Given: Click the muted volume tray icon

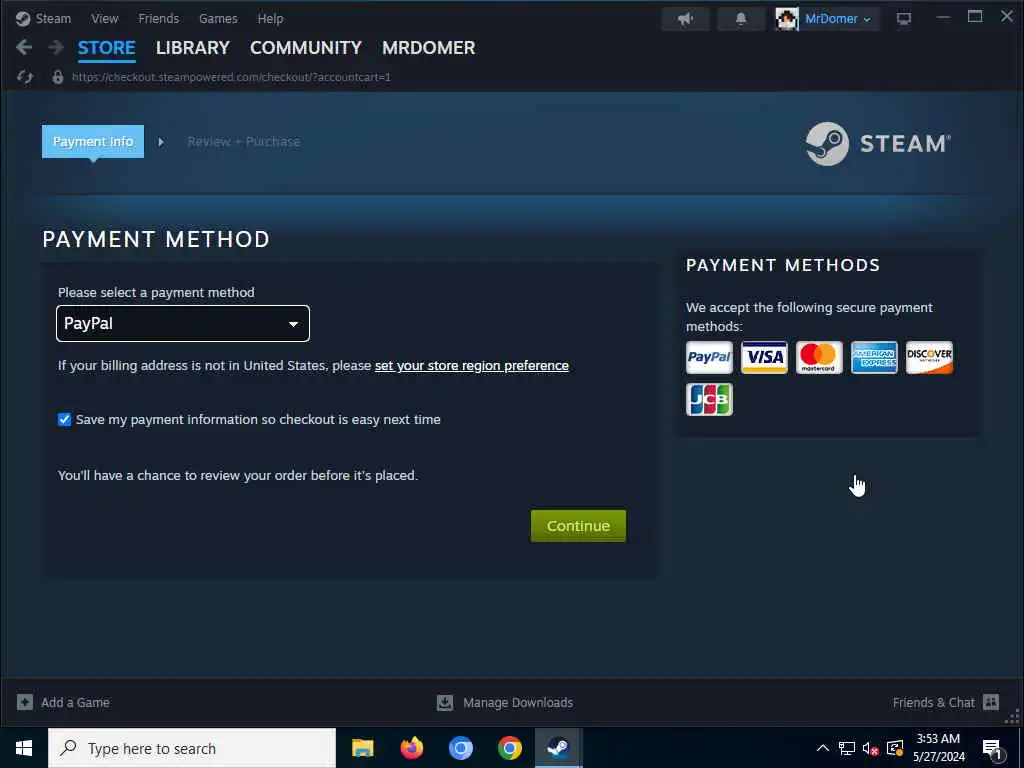Looking at the screenshot, I should [870, 749].
